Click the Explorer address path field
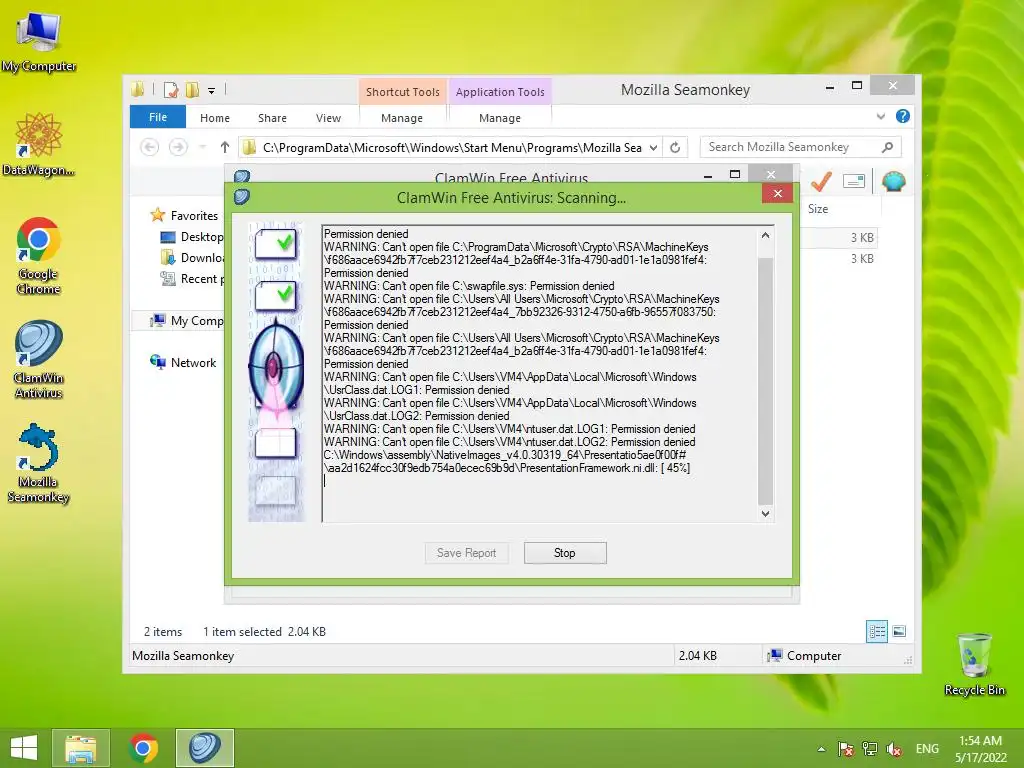This screenshot has height=768, width=1024. (x=451, y=148)
